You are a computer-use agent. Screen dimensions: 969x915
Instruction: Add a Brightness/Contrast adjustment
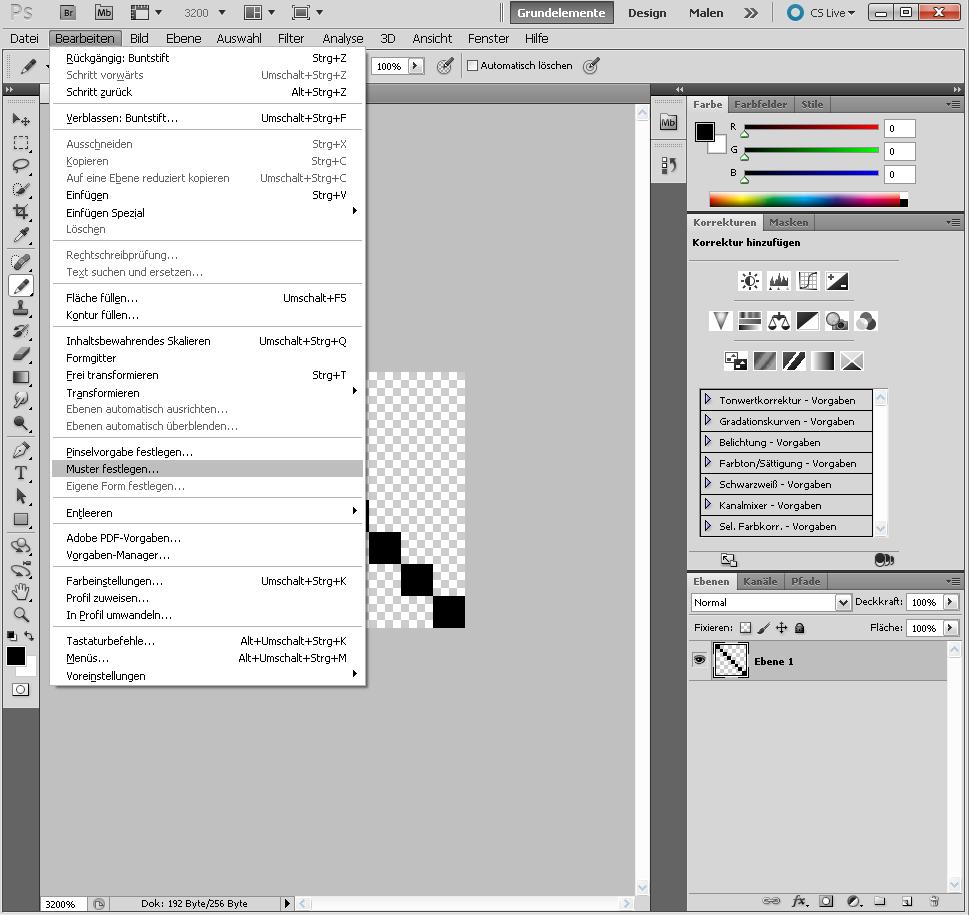point(749,282)
